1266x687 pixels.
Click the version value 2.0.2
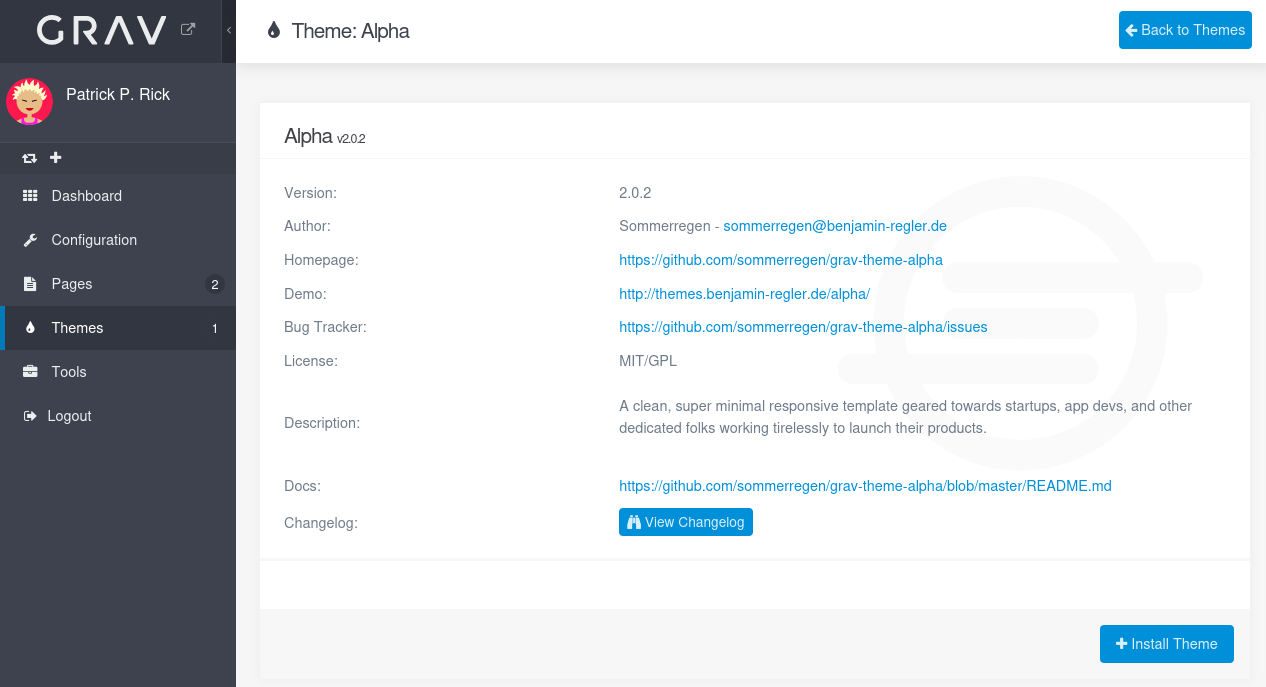[x=635, y=192]
